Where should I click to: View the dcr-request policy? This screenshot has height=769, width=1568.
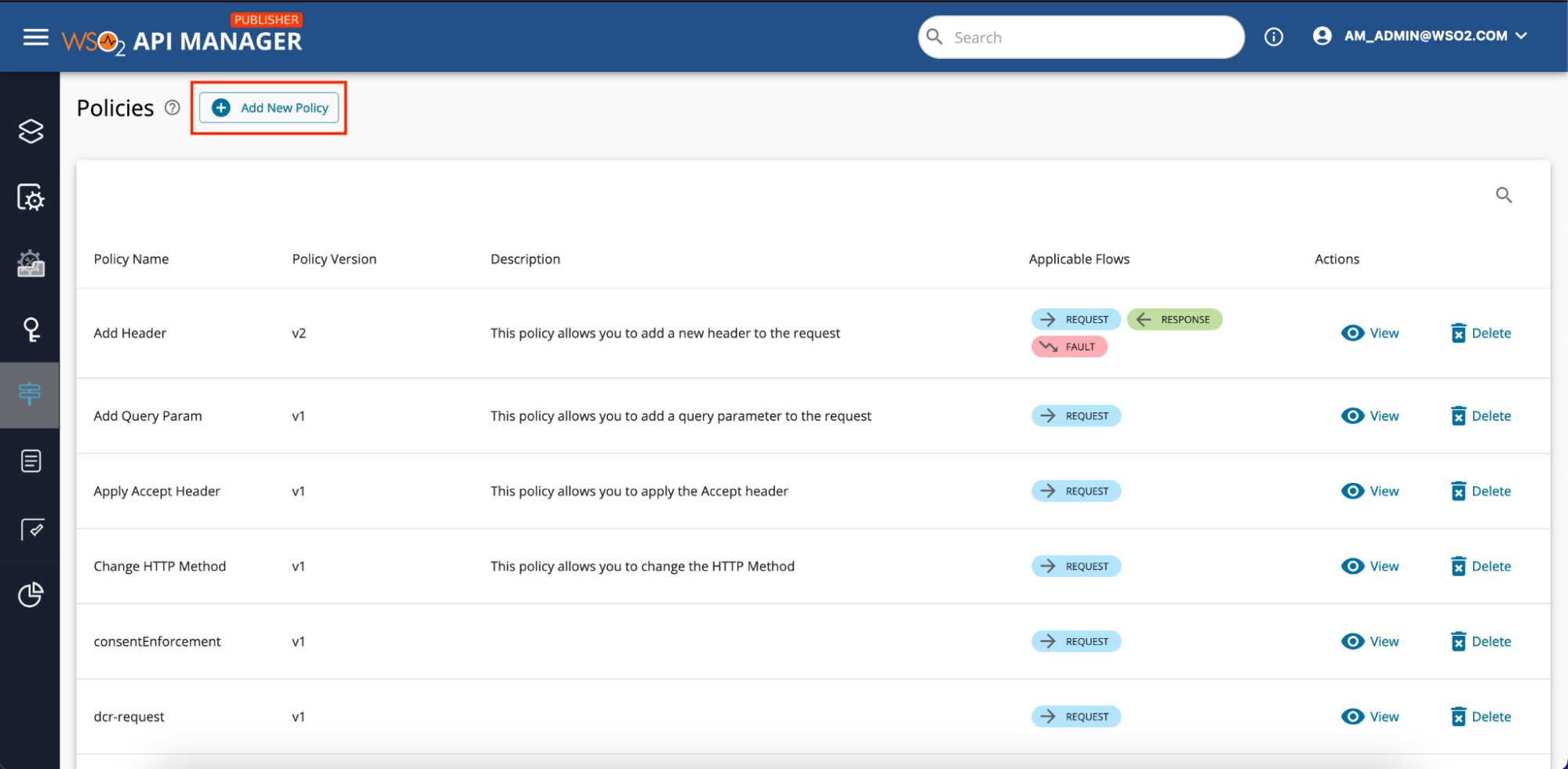point(1370,717)
